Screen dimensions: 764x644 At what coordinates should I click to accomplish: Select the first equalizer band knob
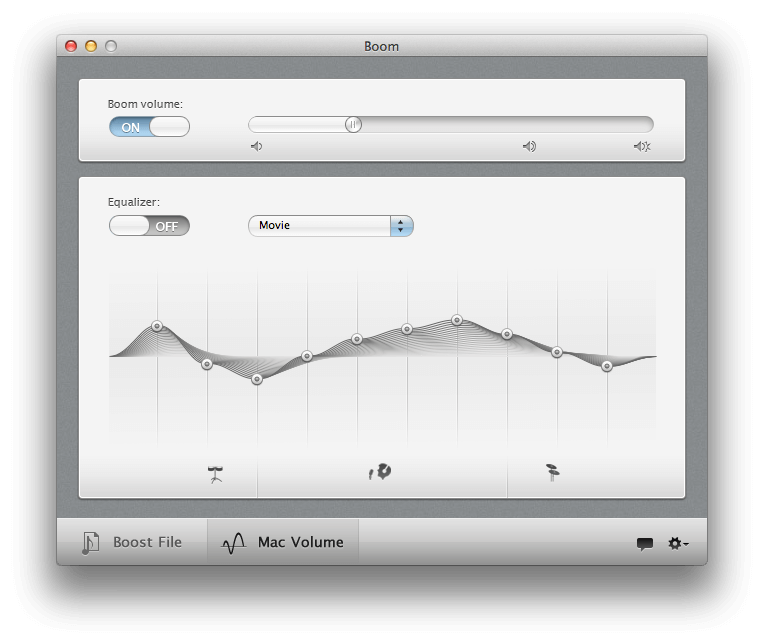click(x=157, y=326)
